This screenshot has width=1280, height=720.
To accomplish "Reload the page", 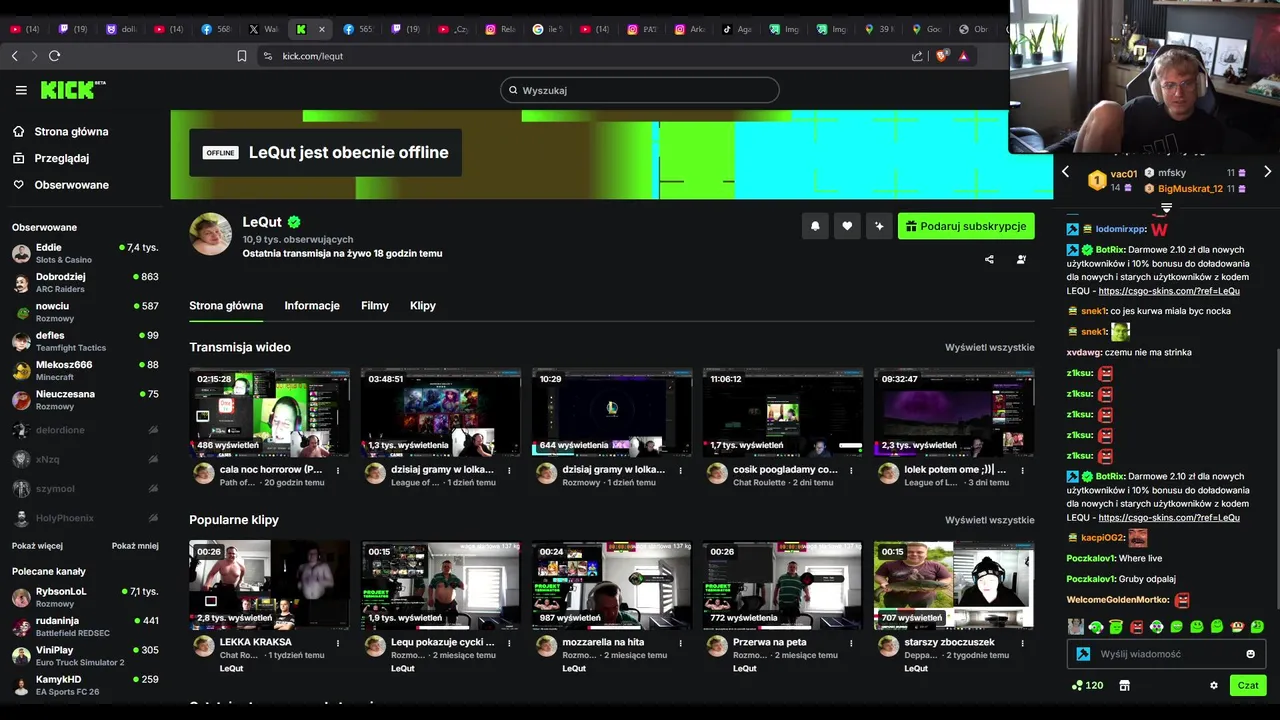I will (x=55, y=56).
